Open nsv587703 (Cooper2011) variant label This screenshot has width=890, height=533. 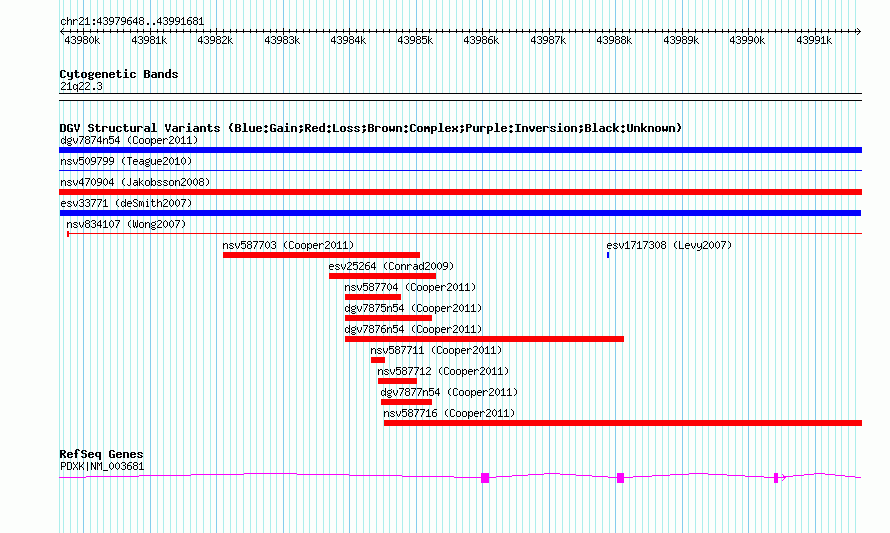coord(288,245)
